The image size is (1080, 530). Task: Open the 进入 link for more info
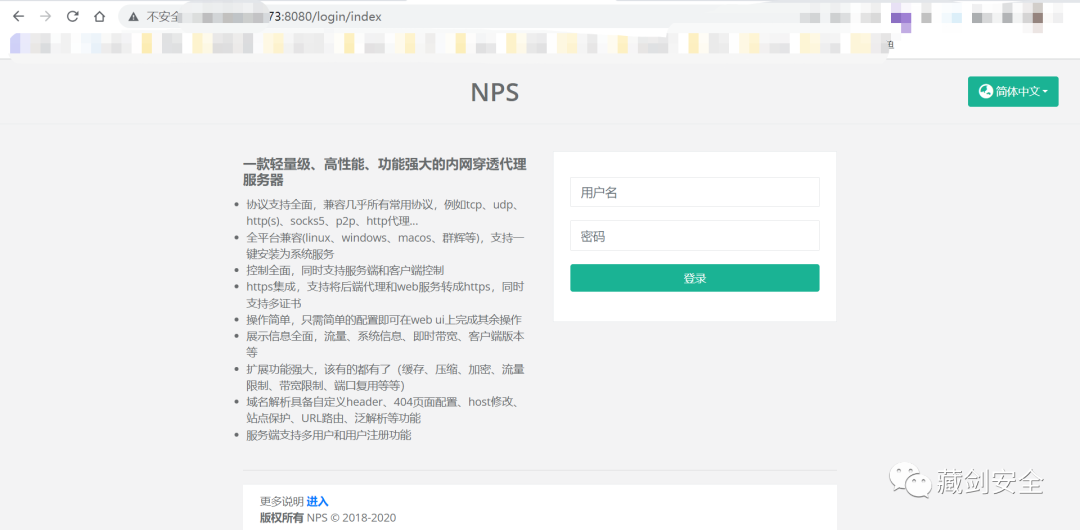(x=317, y=501)
